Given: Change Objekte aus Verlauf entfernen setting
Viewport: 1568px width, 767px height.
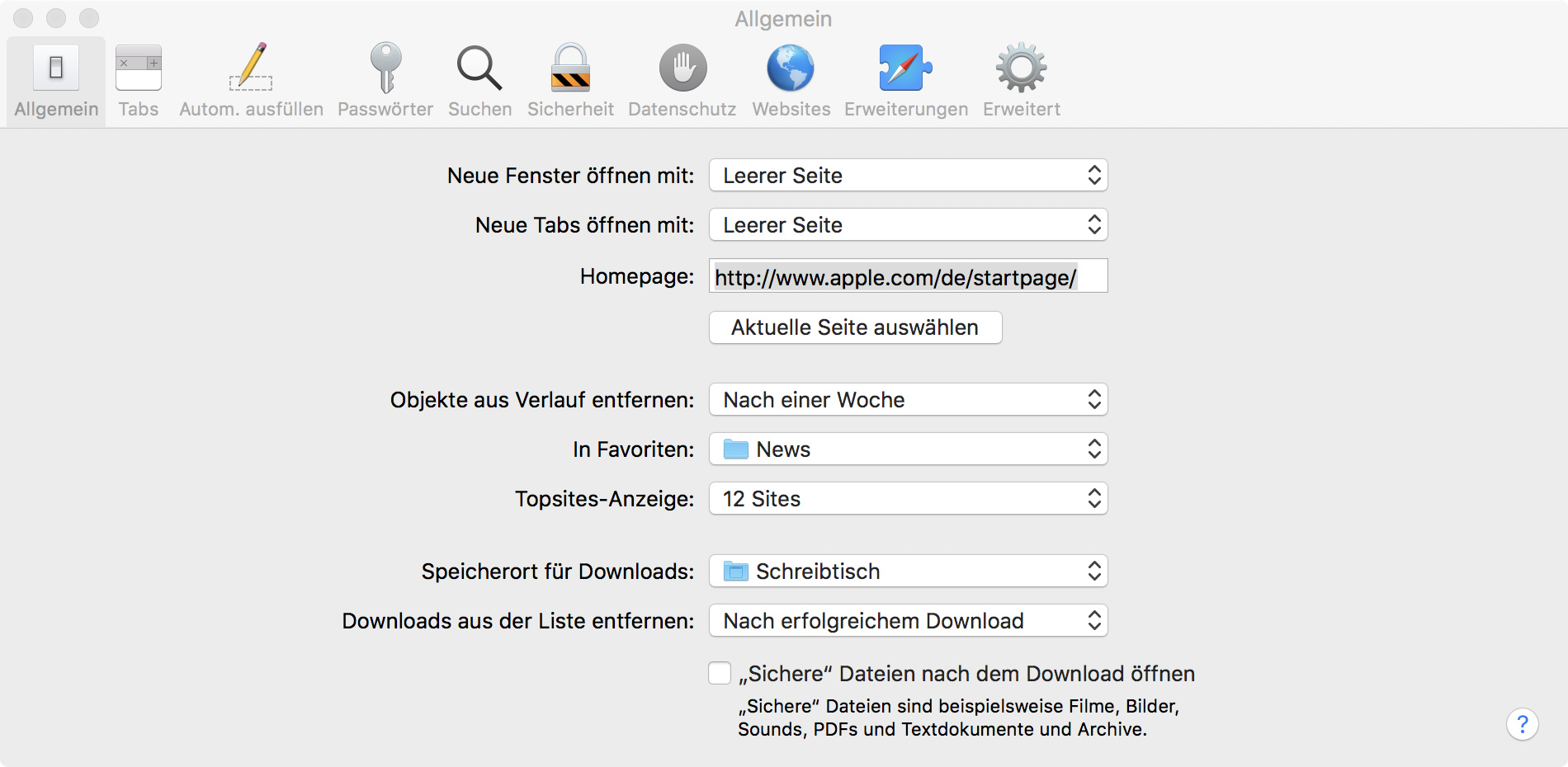Looking at the screenshot, I should (908, 400).
